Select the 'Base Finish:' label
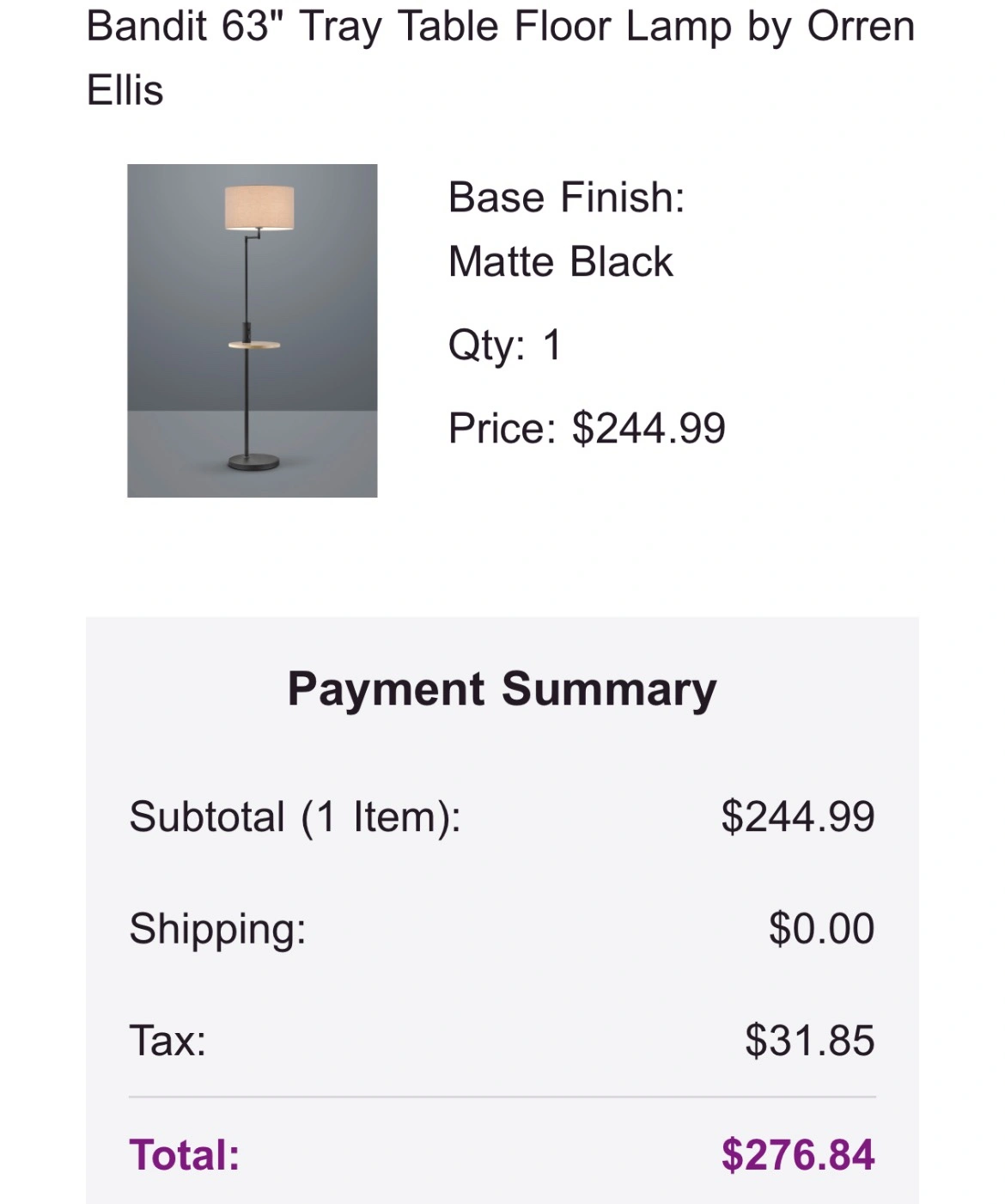The width and height of the screenshot is (1005, 1204). [567, 198]
